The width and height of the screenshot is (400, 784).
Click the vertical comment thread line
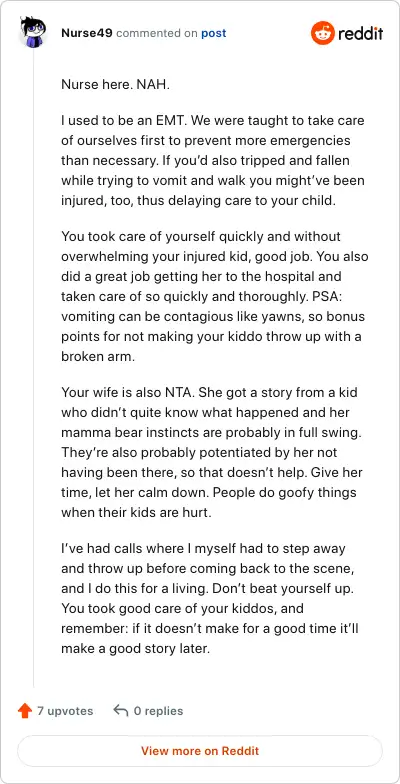click(x=34, y=368)
